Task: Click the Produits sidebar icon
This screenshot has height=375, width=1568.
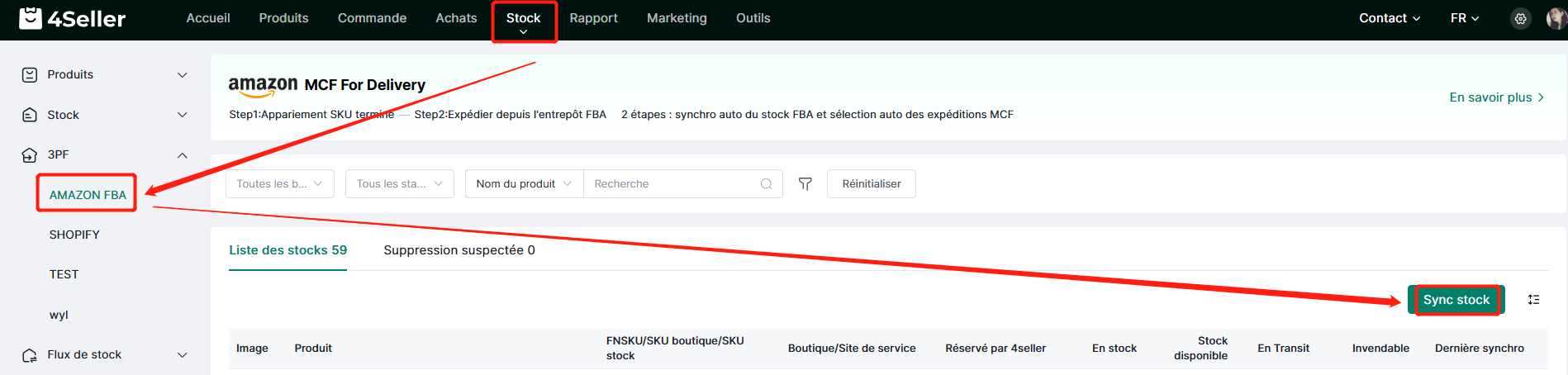Action: click(x=30, y=75)
